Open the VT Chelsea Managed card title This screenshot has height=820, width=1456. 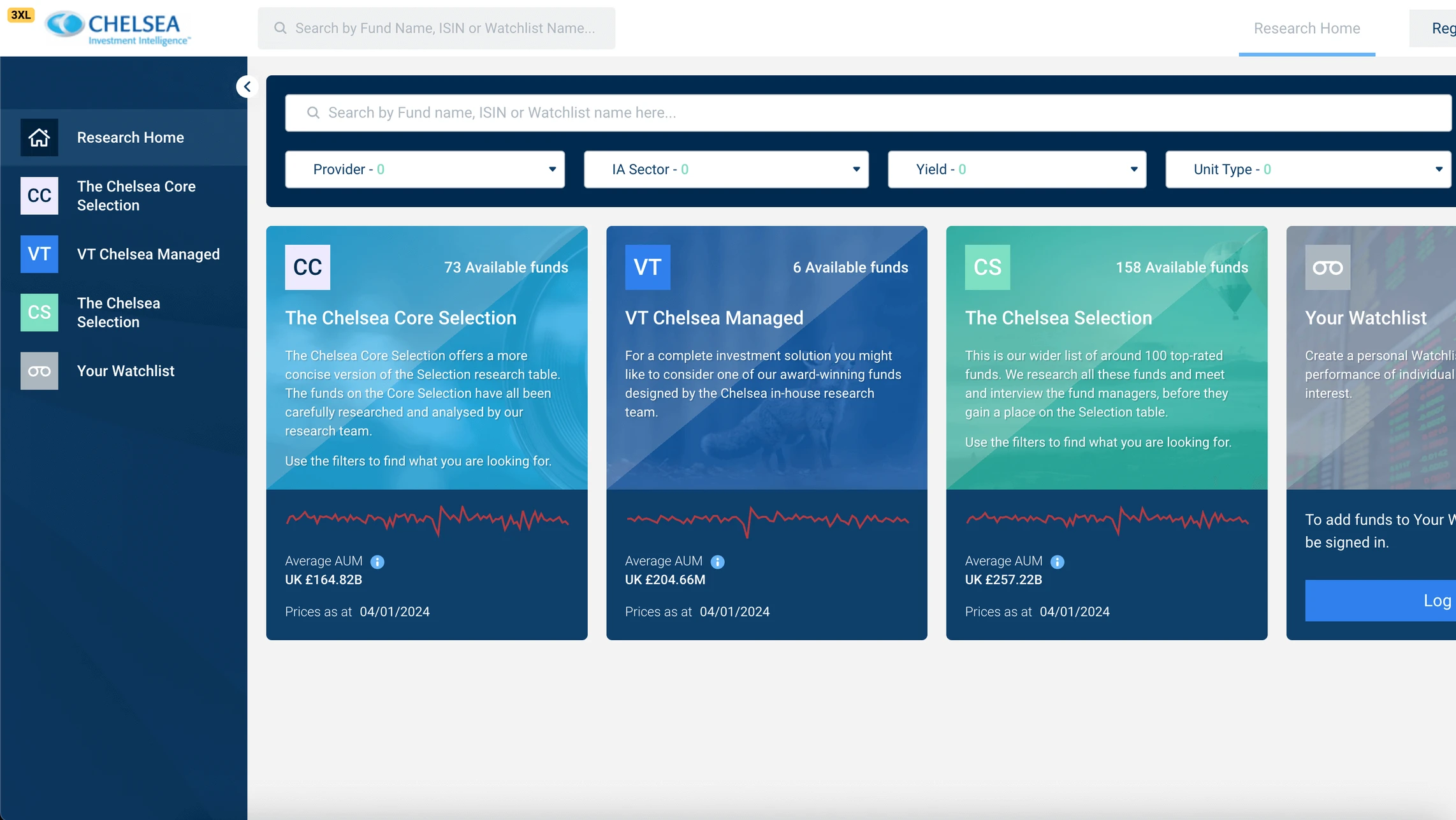tap(714, 318)
